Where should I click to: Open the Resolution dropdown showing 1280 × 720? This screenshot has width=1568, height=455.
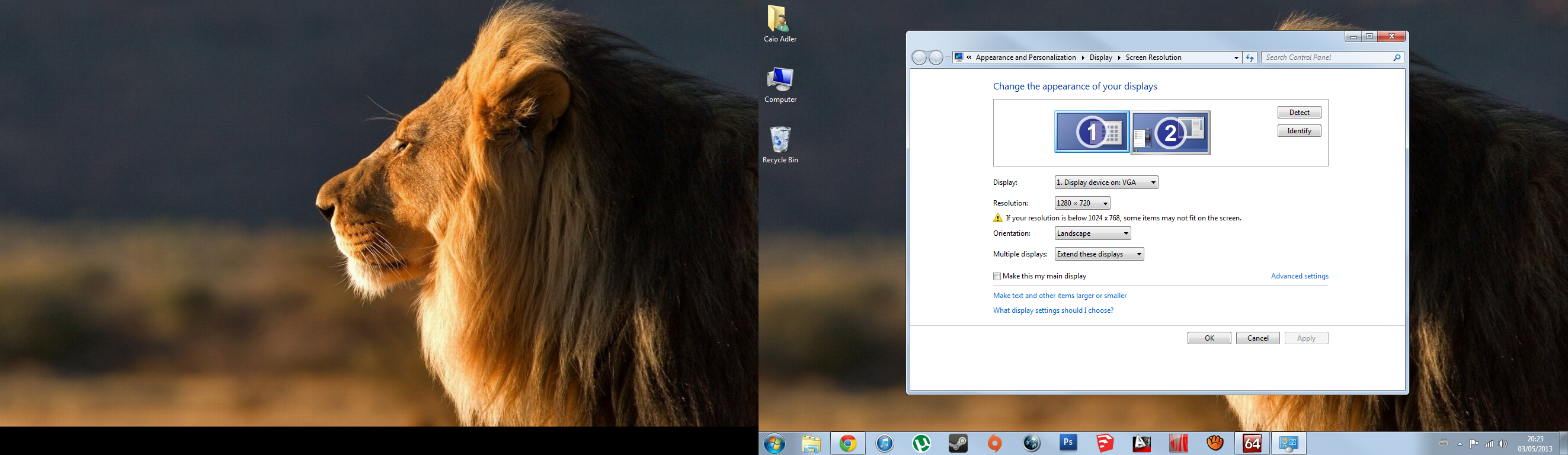[1082, 203]
